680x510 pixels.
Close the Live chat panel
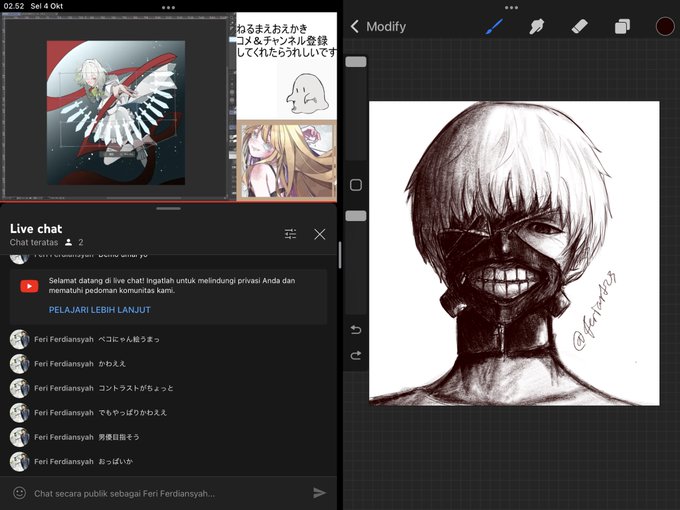pos(320,234)
